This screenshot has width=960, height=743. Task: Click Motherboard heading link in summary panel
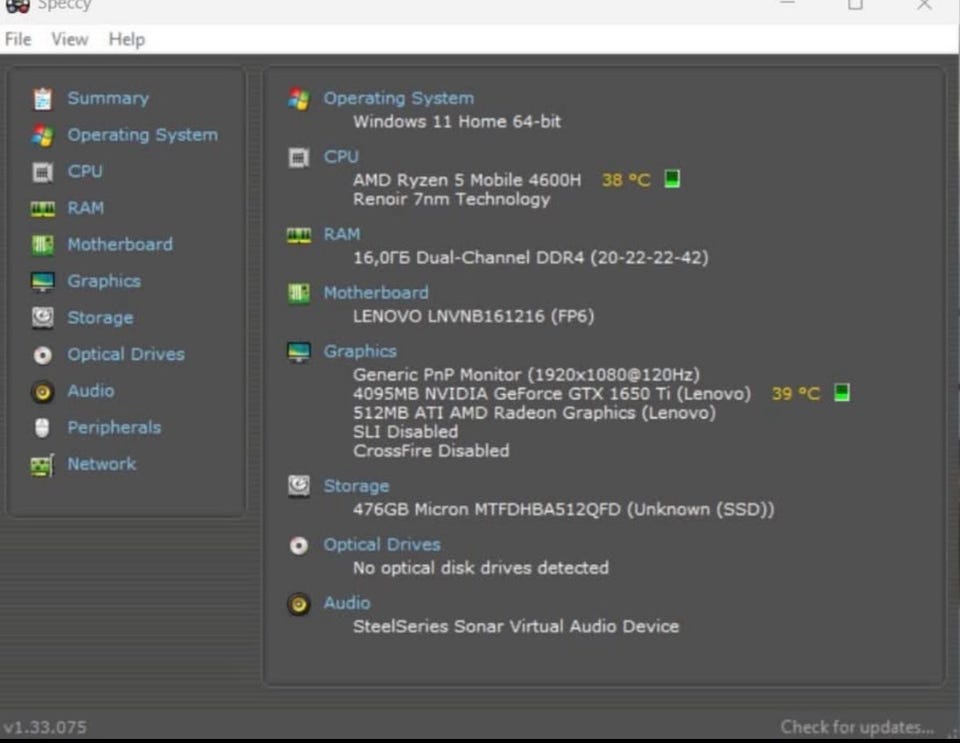376,293
